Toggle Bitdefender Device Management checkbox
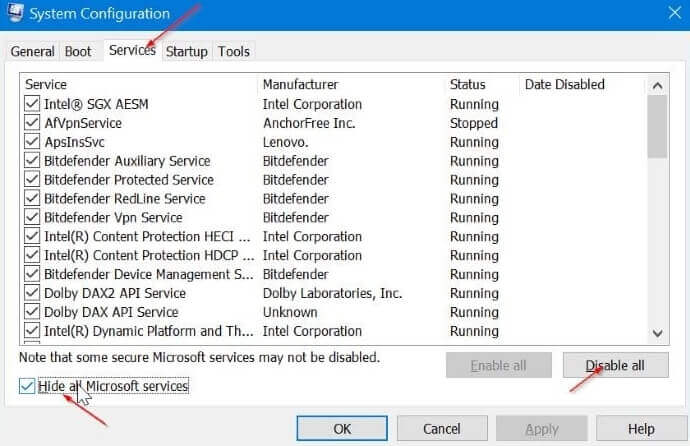Viewport: 690px width, 446px height. coord(32,274)
